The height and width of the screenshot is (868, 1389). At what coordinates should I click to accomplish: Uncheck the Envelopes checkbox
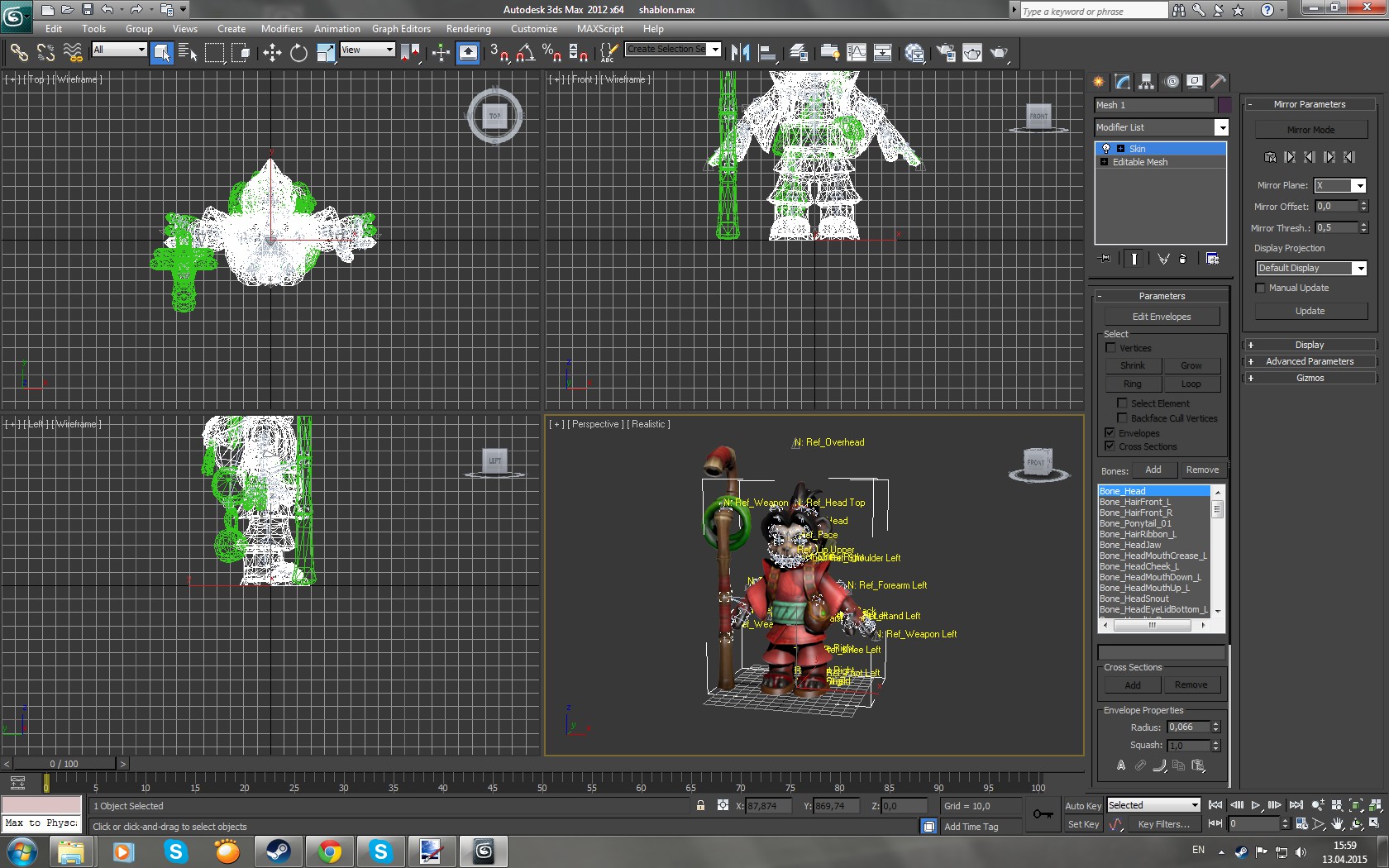tap(1110, 433)
